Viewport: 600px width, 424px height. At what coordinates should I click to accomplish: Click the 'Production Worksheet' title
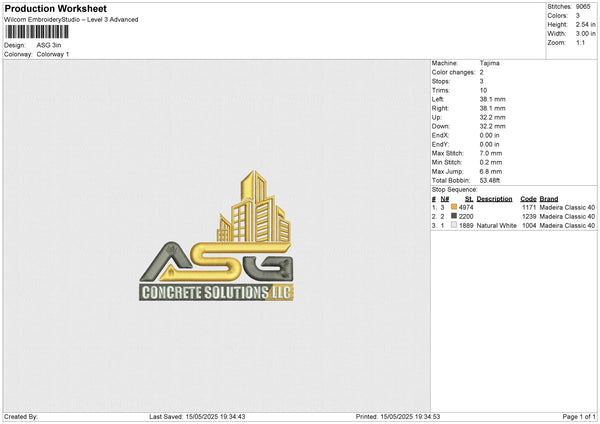[x=55, y=8]
